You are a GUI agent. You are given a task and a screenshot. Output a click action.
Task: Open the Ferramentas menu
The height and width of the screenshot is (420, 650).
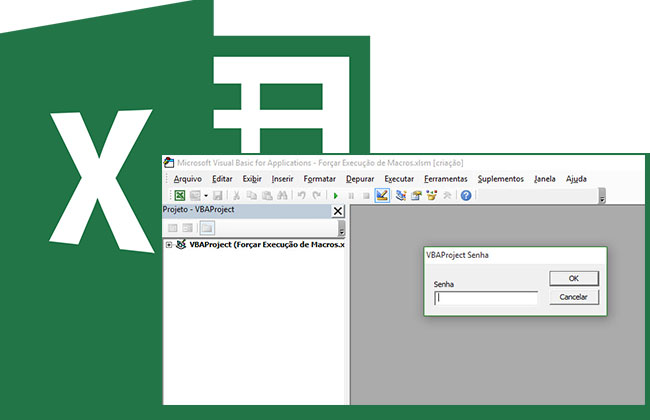click(446, 179)
